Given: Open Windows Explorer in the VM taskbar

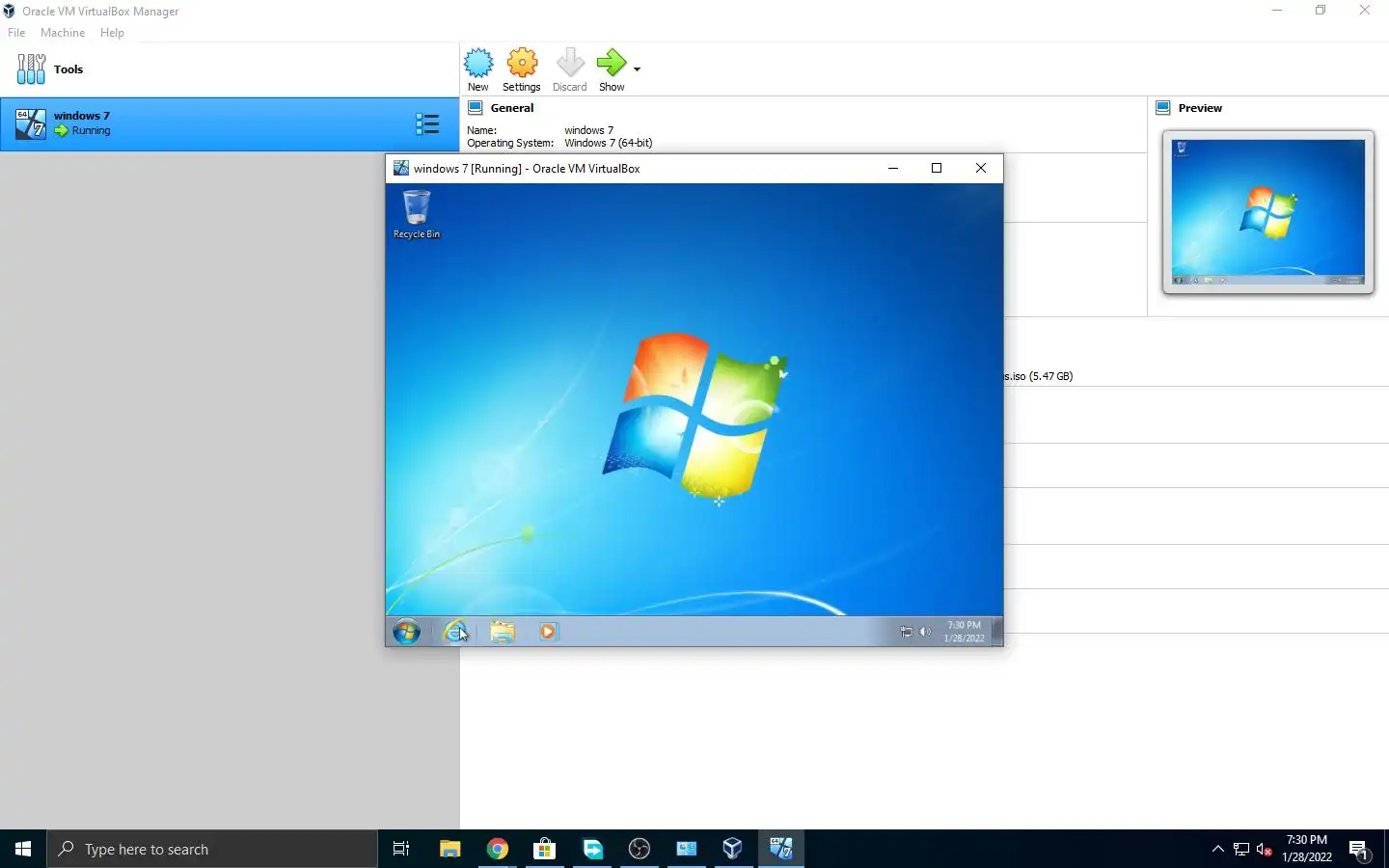Looking at the screenshot, I should (503, 633).
